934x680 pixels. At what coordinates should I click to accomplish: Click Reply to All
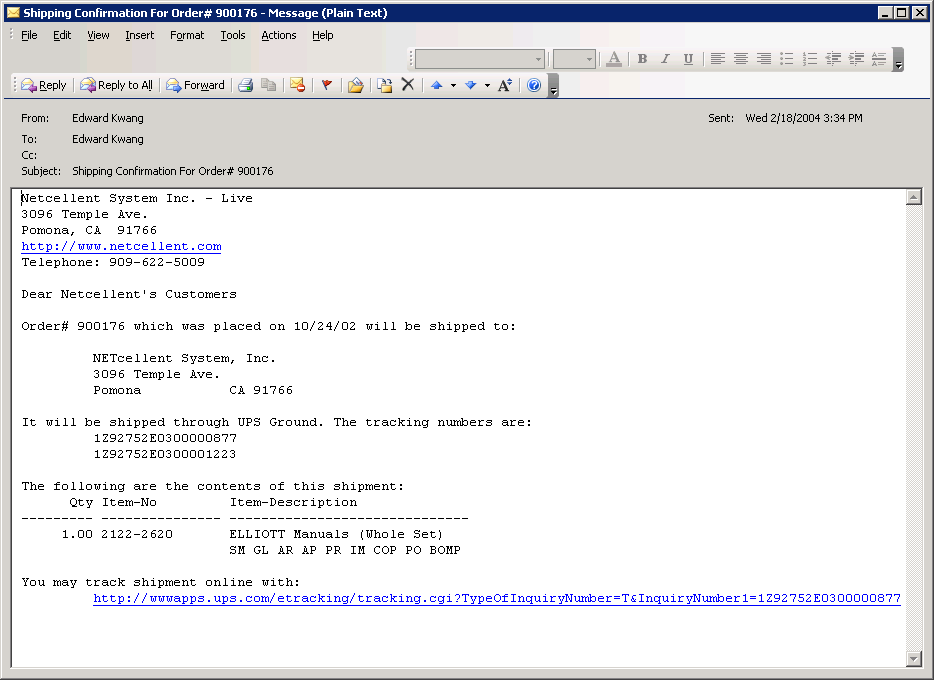click(x=117, y=85)
